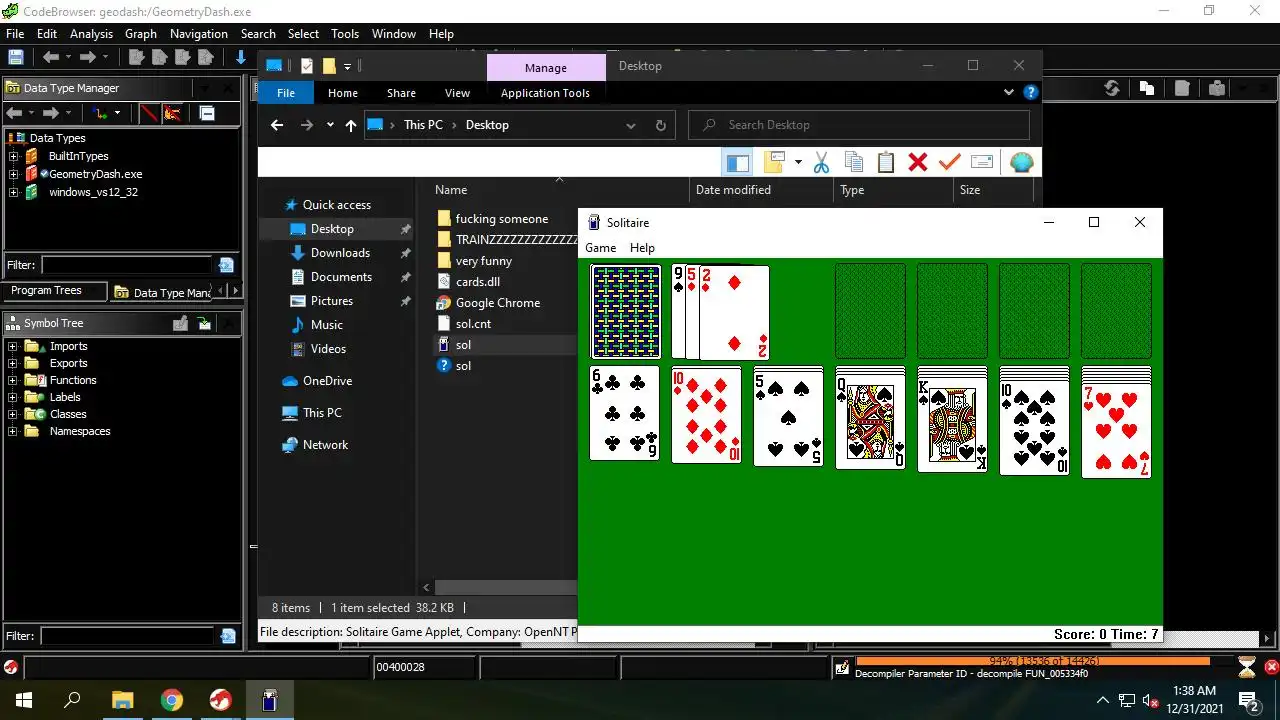Screen dimensions: 1280x720
Task: Expand the Explorer ribbon chevron
Action: click(x=1008, y=92)
